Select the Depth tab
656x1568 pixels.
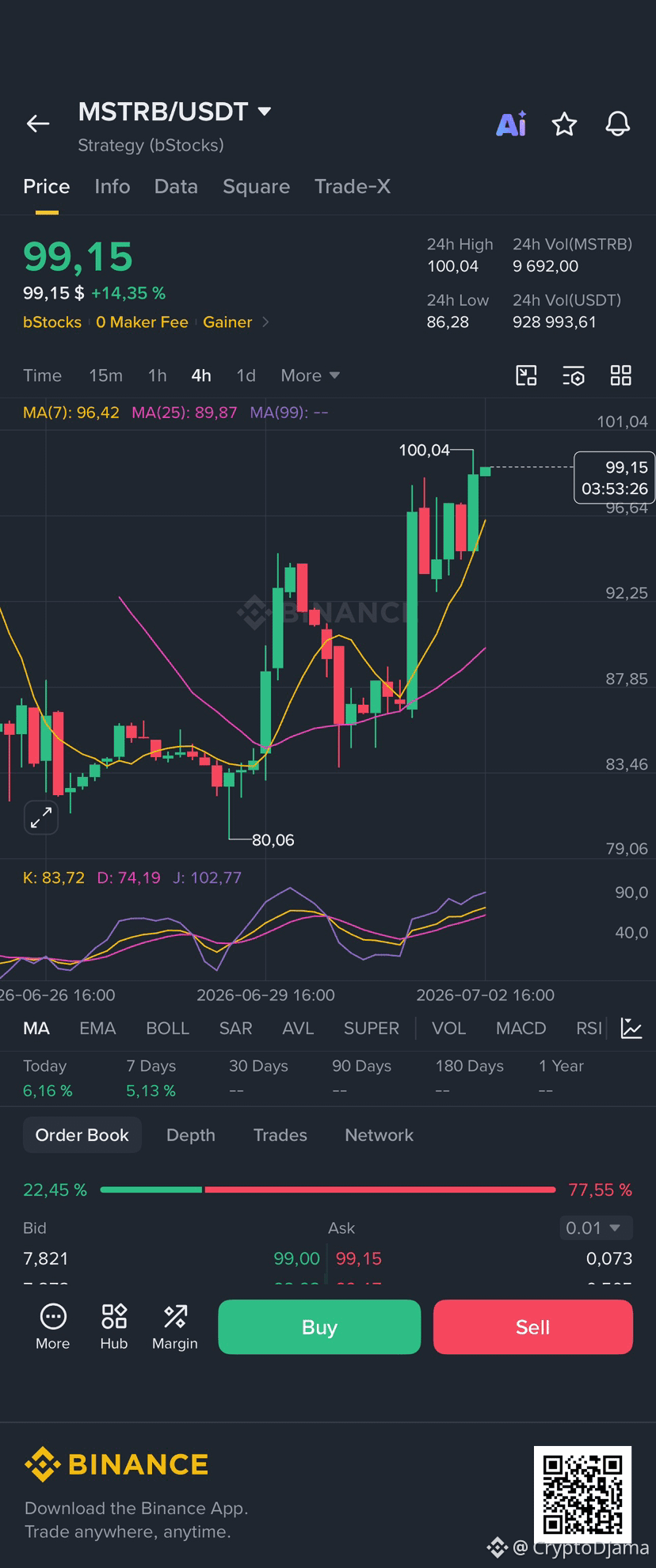point(190,1135)
